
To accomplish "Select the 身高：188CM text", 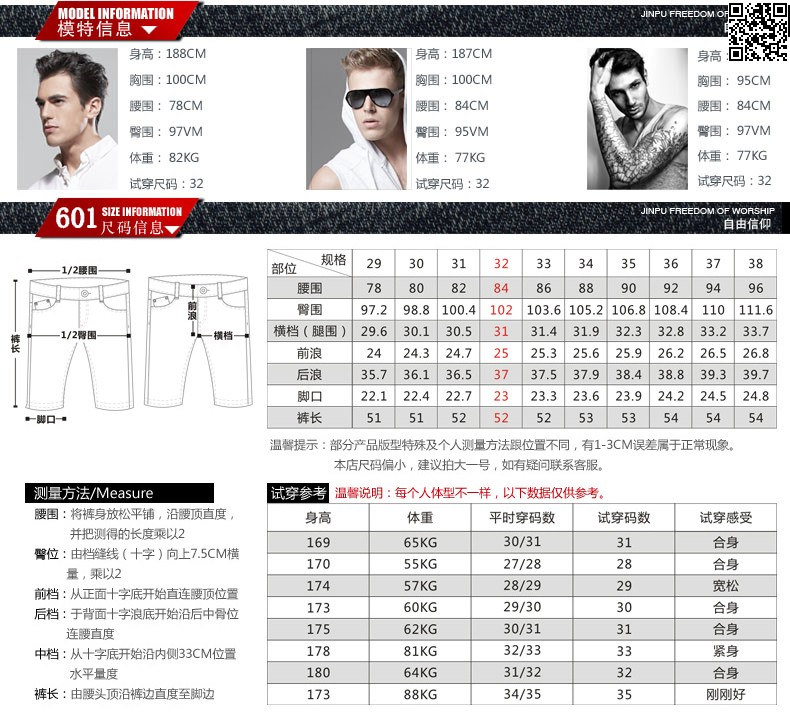I will (x=167, y=53).
